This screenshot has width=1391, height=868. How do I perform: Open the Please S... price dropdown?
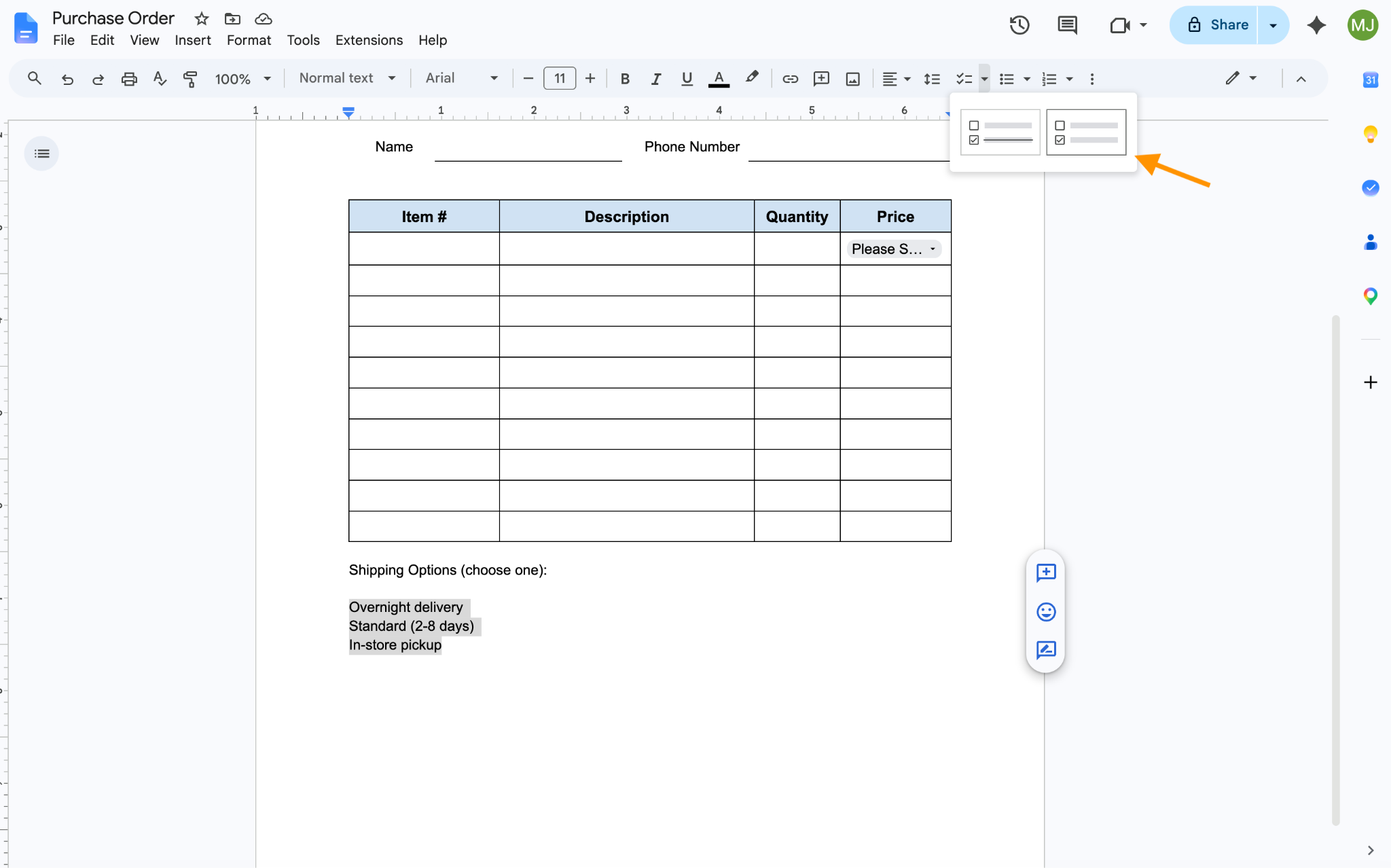894,249
